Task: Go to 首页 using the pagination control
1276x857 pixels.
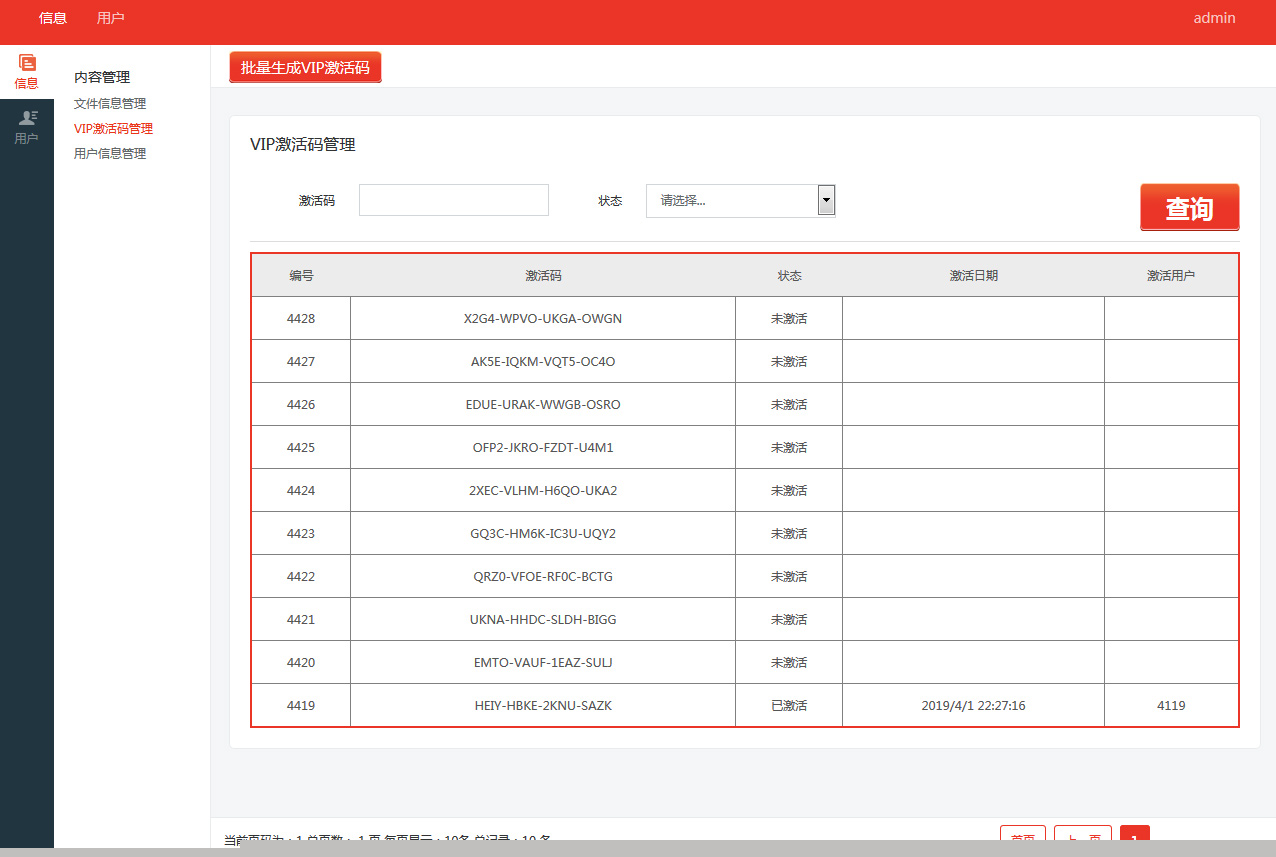Action: [1022, 838]
